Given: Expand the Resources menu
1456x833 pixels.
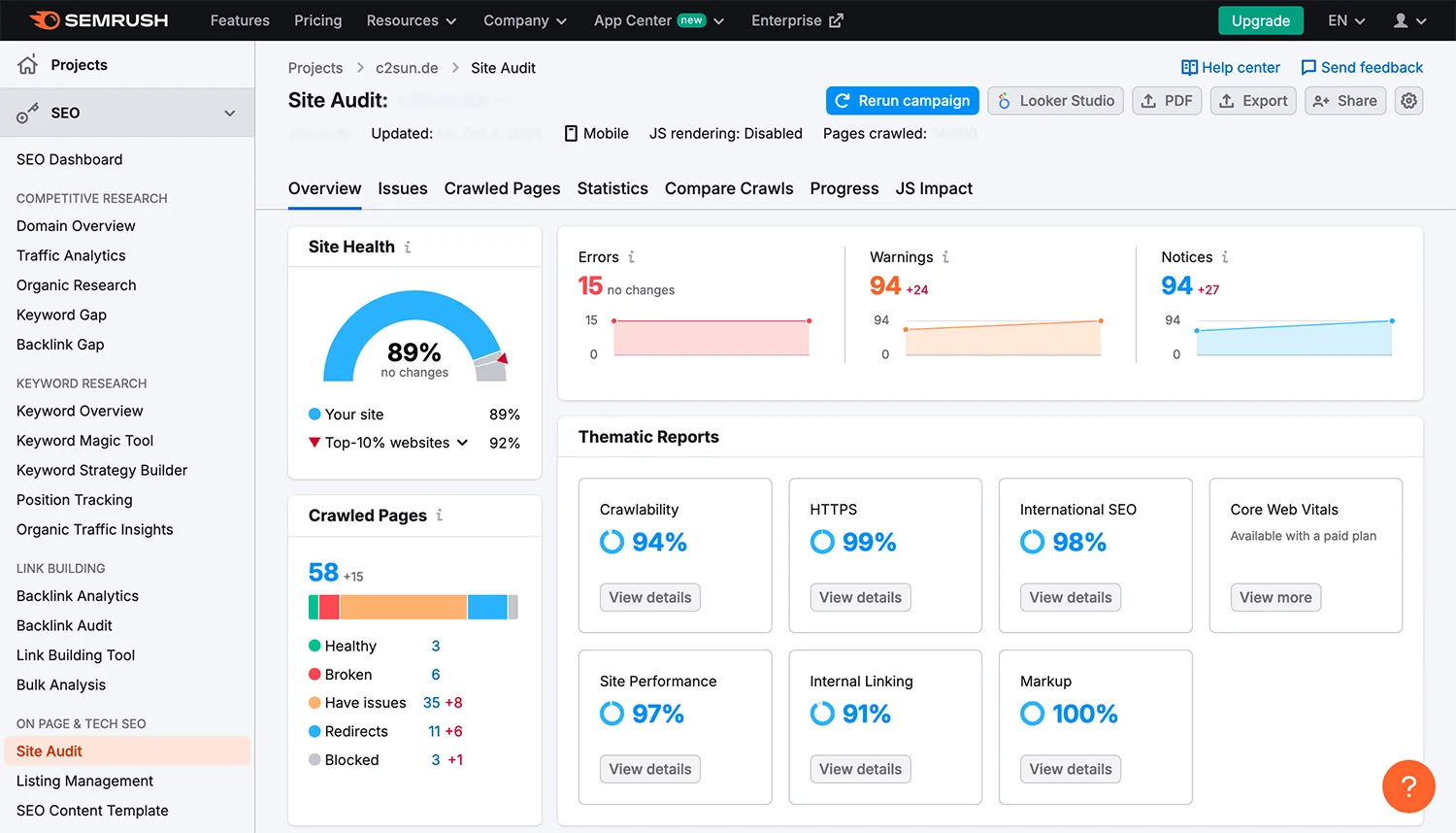Looking at the screenshot, I should pyautogui.click(x=412, y=20).
